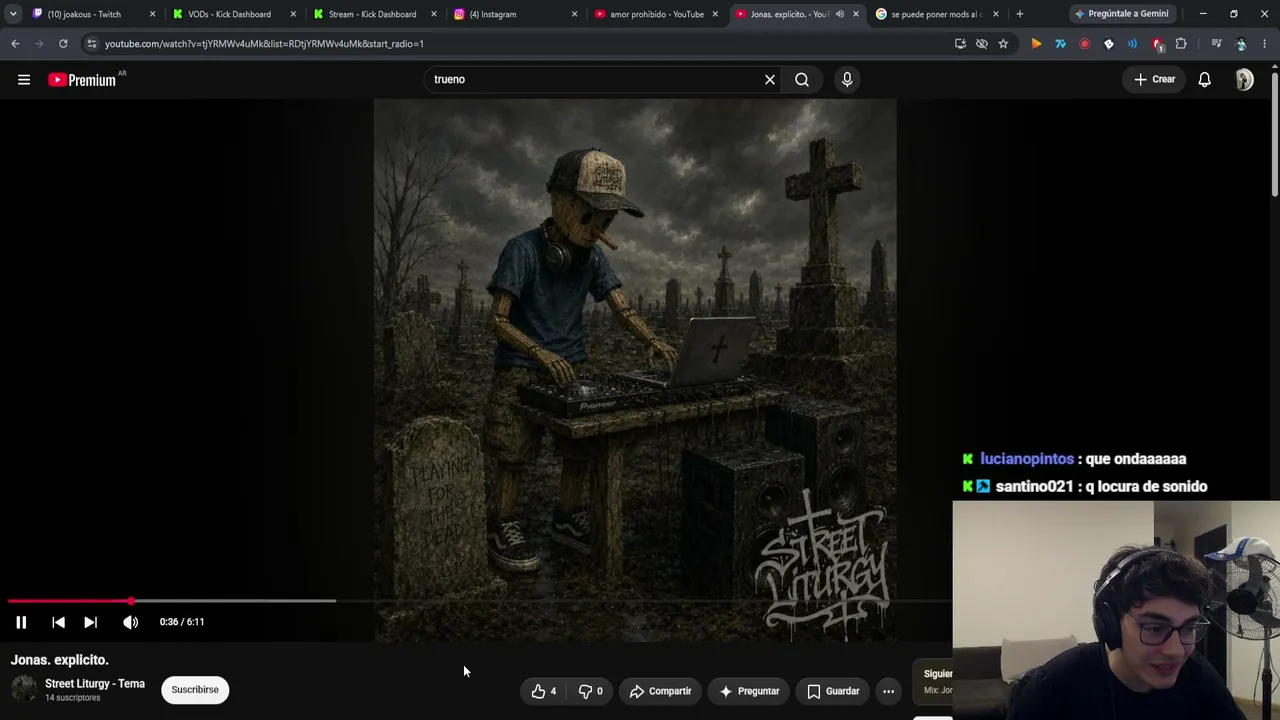Subscribe with Suscribirse button
Viewport: 1280px width, 720px height.
(x=195, y=690)
